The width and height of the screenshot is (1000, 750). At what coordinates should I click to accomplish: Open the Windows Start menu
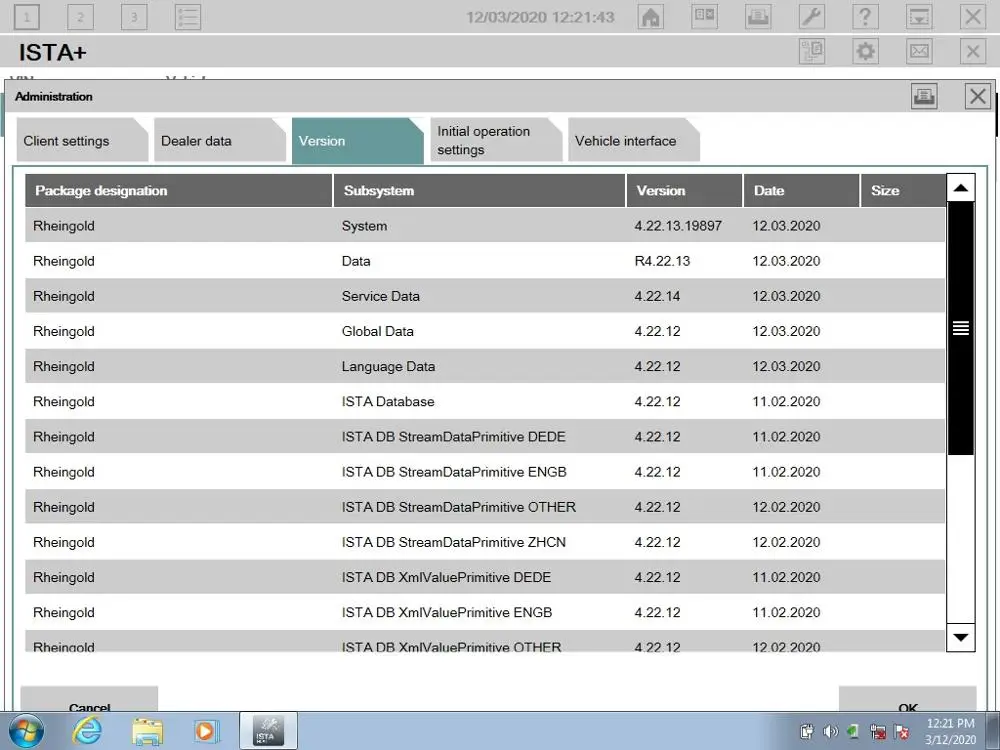pos(27,731)
